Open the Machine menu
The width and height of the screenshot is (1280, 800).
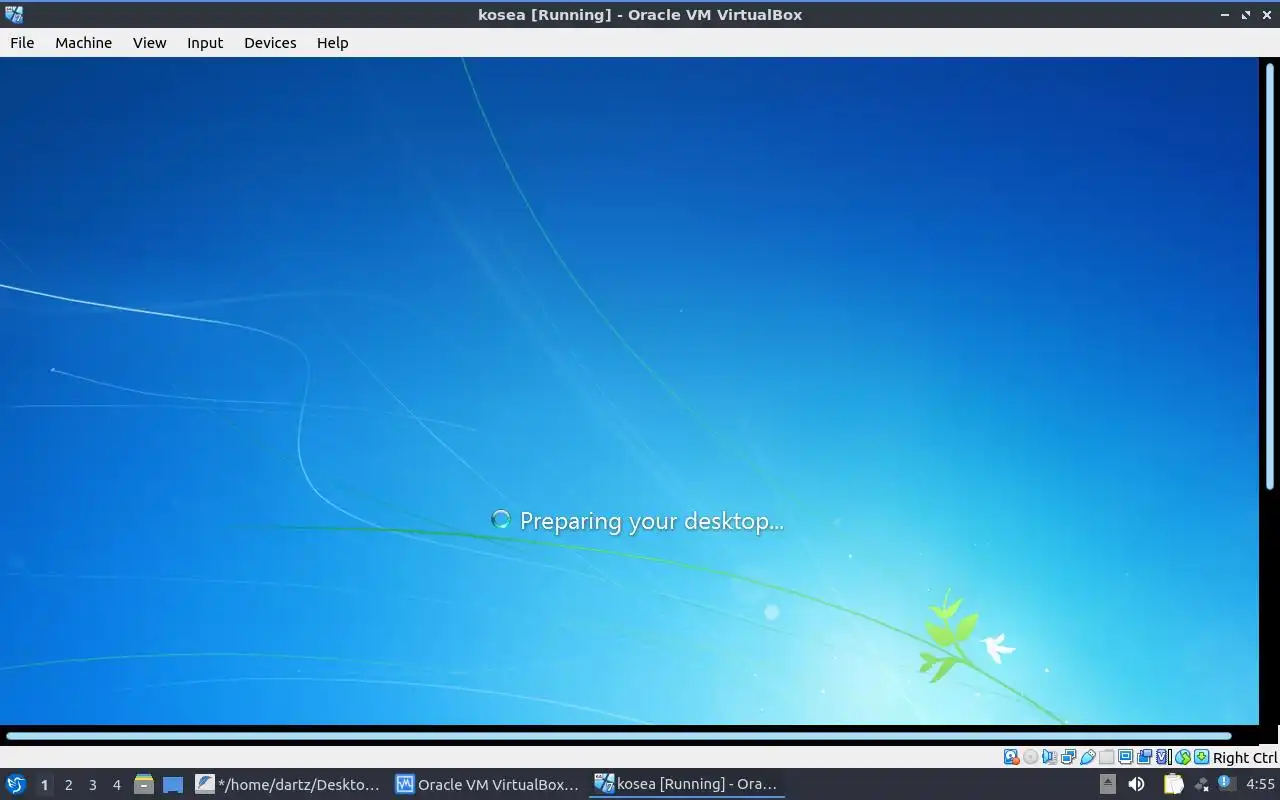[83, 43]
